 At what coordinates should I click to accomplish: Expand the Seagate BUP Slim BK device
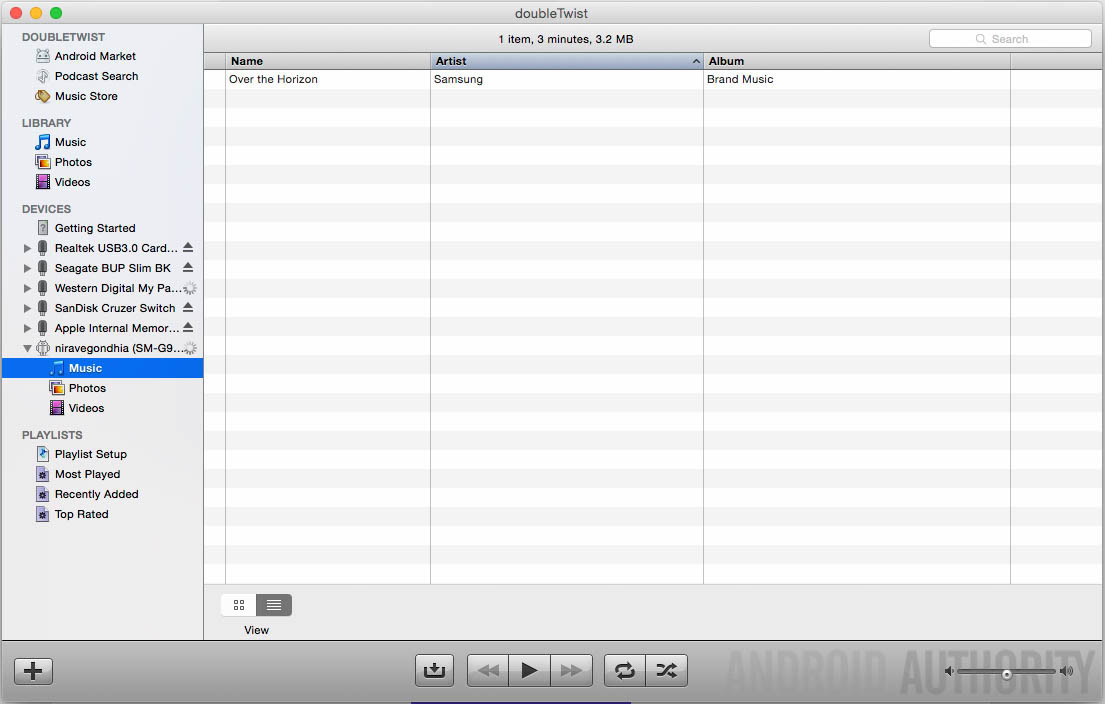click(x=27, y=268)
